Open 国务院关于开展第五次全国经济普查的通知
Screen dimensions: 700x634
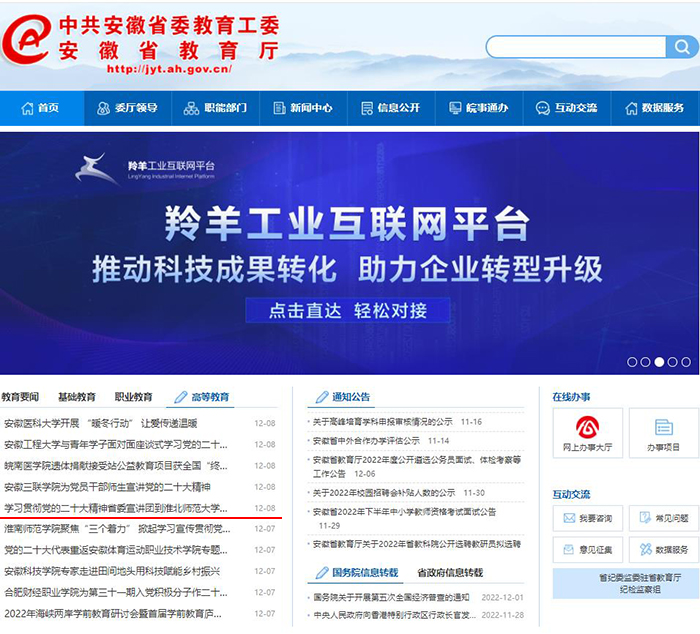pyautogui.click(x=391, y=597)
